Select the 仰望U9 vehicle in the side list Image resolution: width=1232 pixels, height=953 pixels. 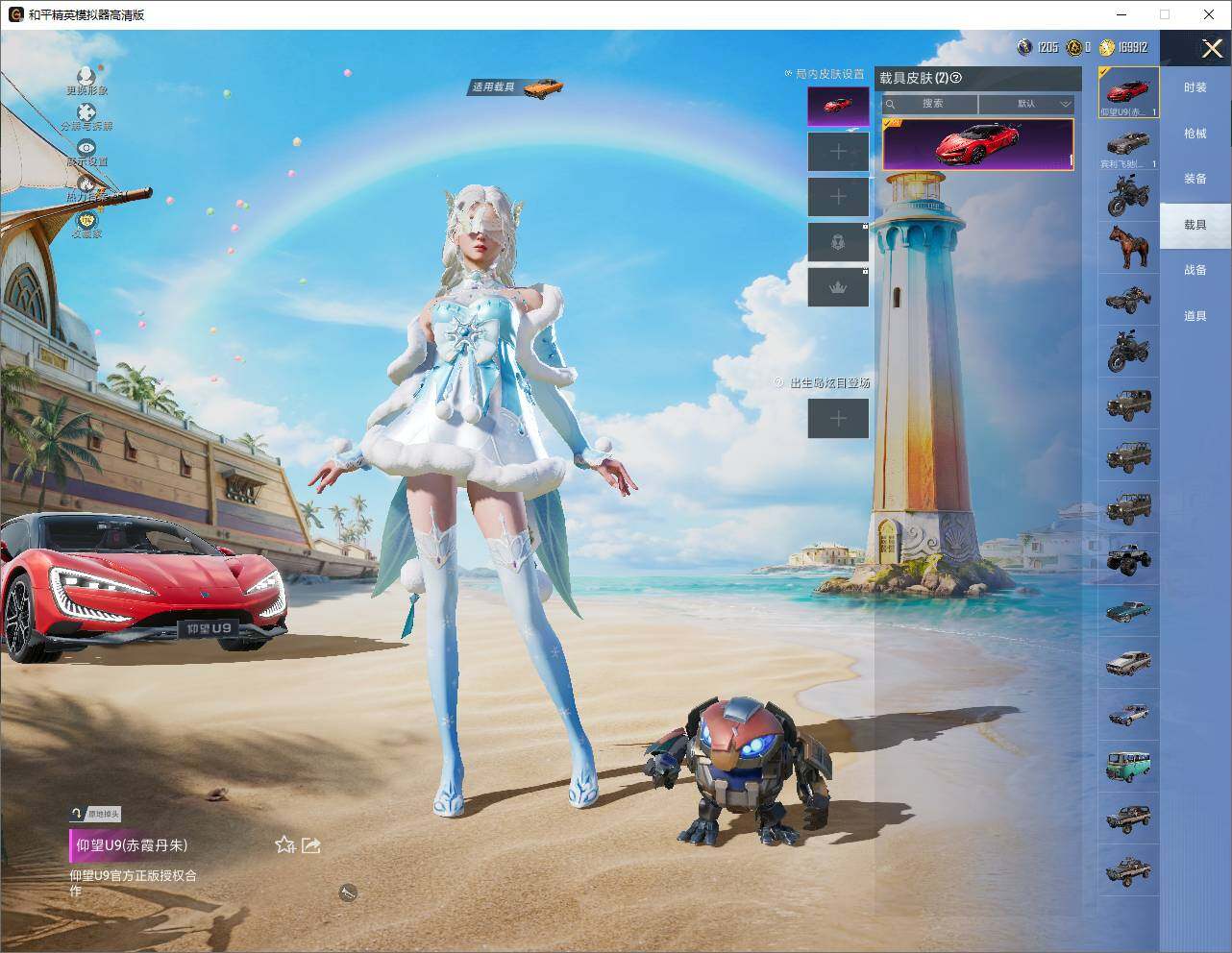1129,92
